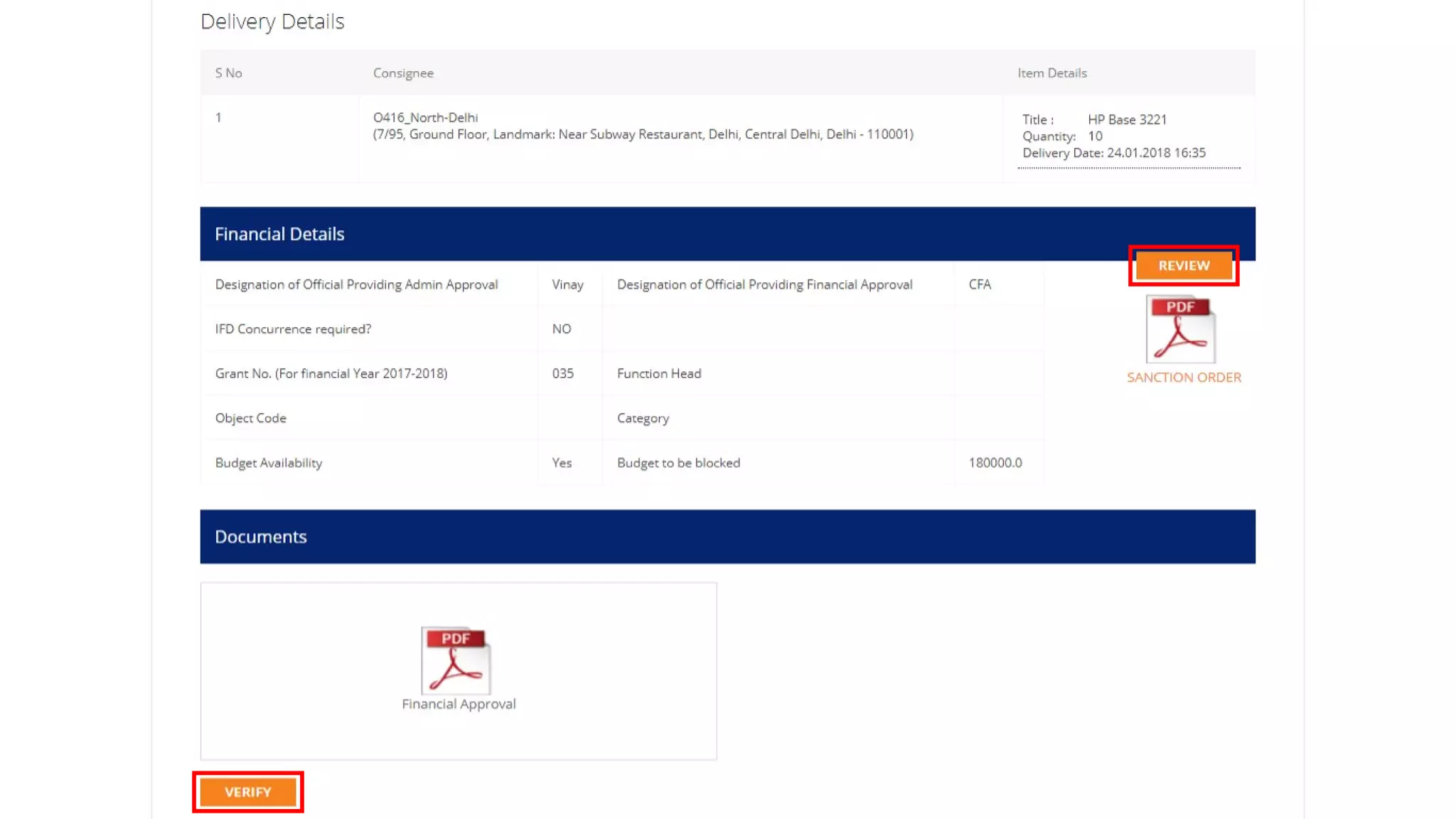This screenshot has width=1456, height=819.
Task: Click the S No column header
Action: [x=228, y=73]
